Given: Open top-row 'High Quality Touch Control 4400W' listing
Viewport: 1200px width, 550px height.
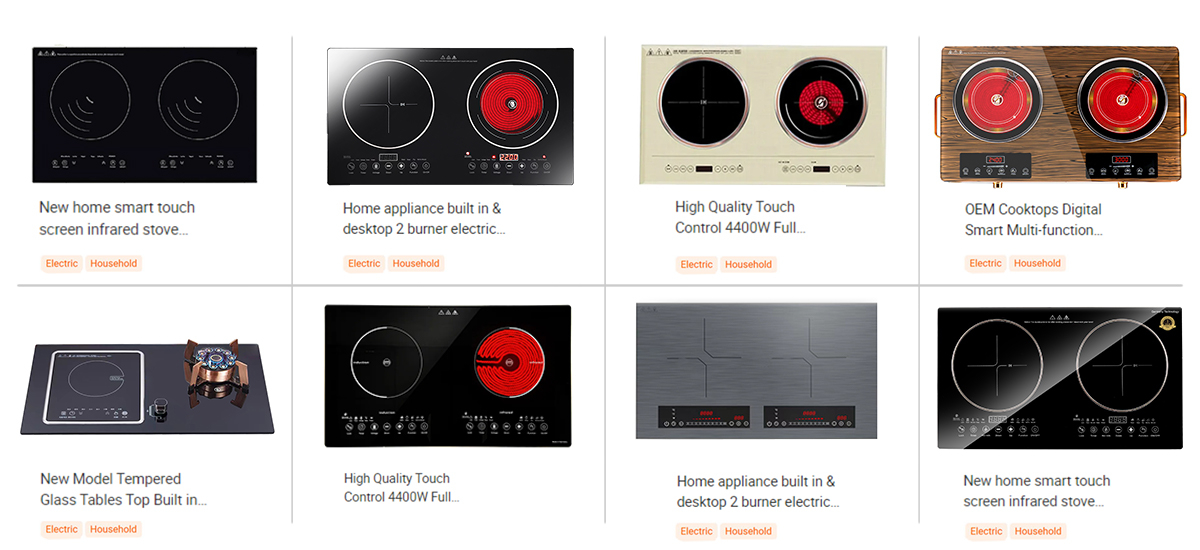Looking at the screenshot, I should click(x=740, y=217).
